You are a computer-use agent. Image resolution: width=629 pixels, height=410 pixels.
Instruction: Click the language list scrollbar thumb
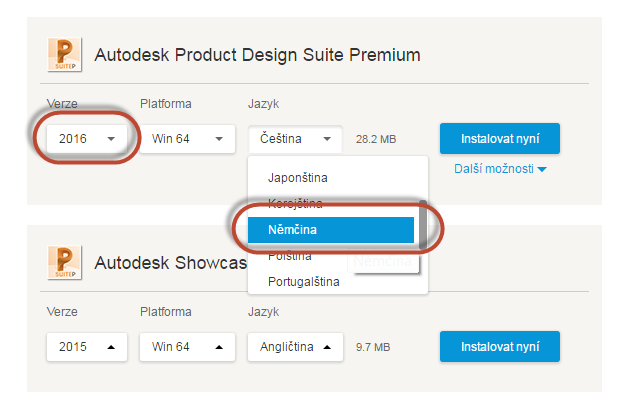click(x=422, y=225)
